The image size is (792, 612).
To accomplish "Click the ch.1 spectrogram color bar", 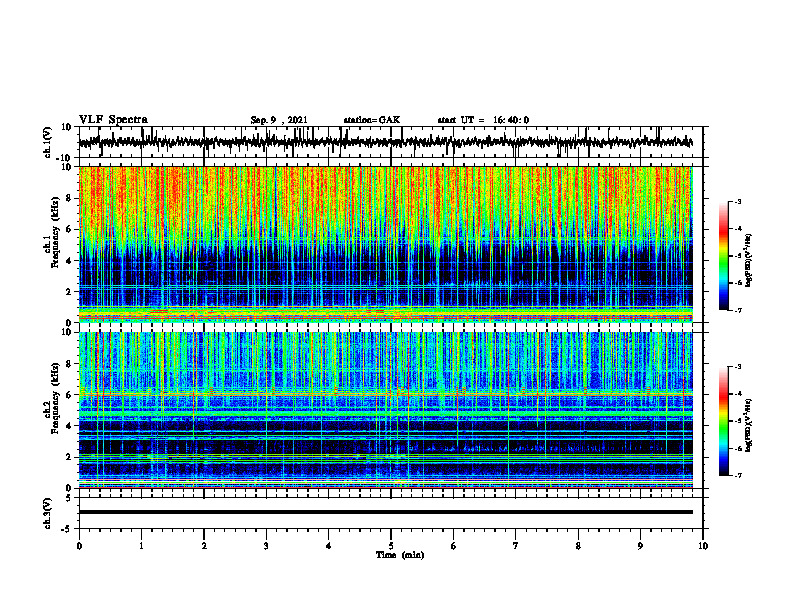I will [723, 256].
